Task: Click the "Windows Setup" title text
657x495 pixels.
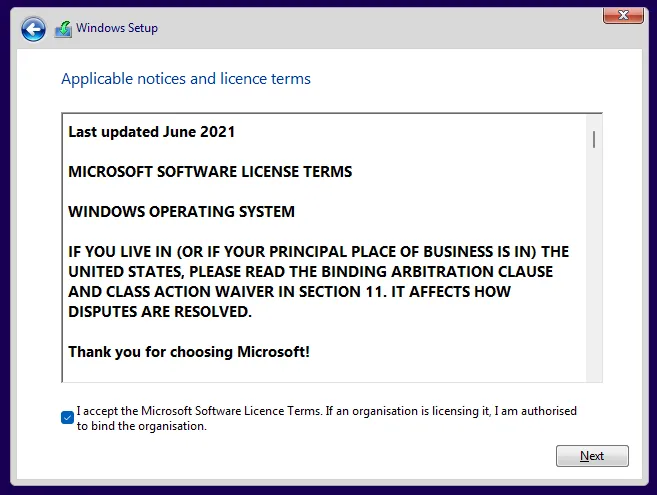Action: [x=117, y=29]
